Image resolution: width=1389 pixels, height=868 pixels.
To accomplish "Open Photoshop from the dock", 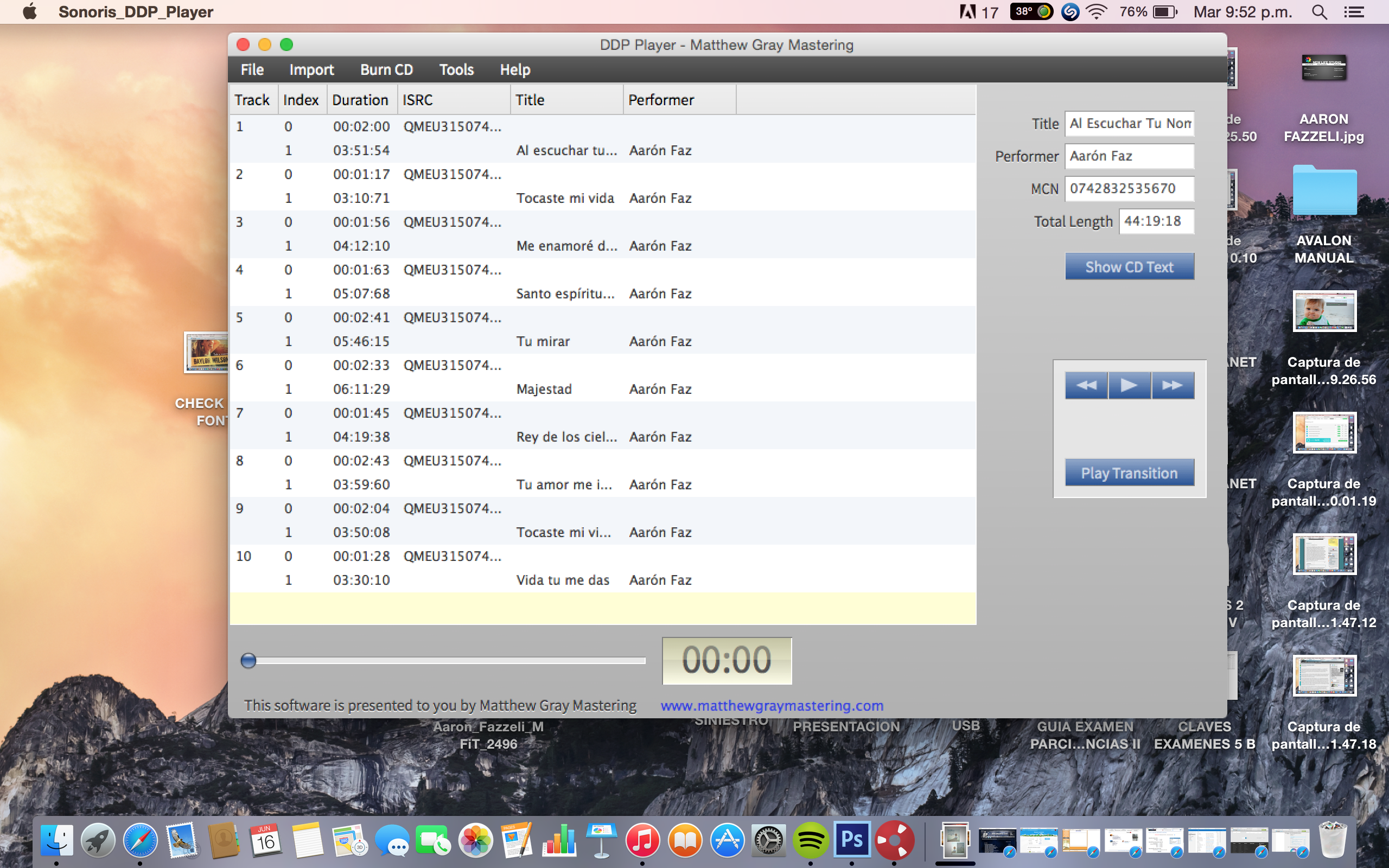I will pyautogui.click(x=852, y=840).
